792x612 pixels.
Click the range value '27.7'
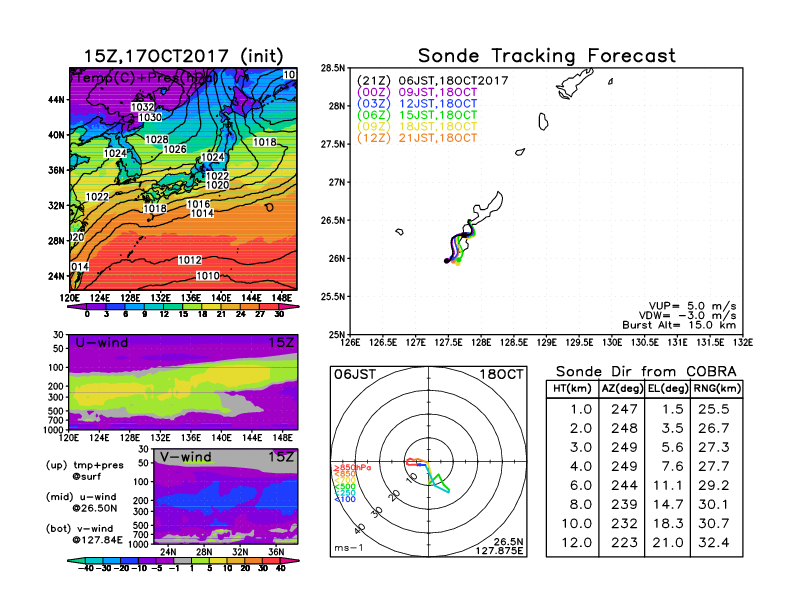[x=714, y=466]
